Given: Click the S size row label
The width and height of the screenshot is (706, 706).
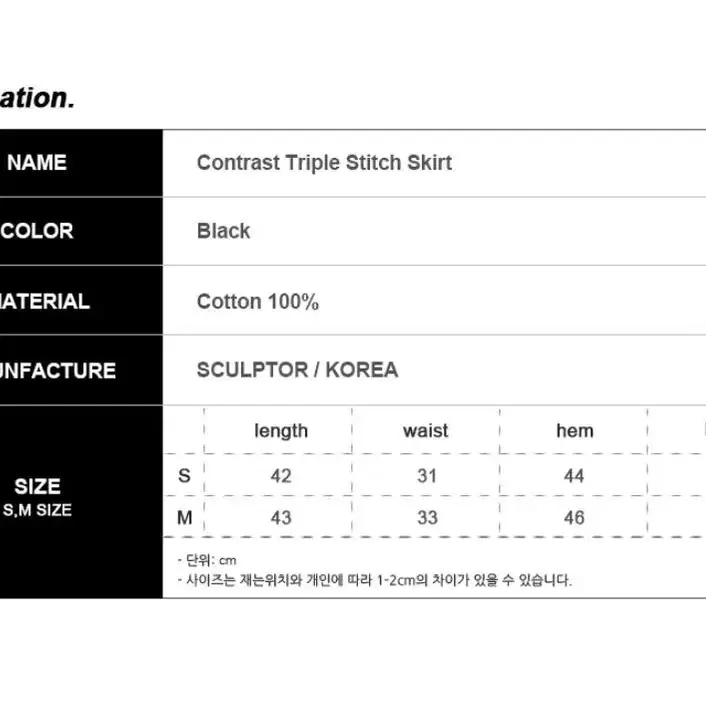Looking at the screenshot, I should (x=184, y=475).
